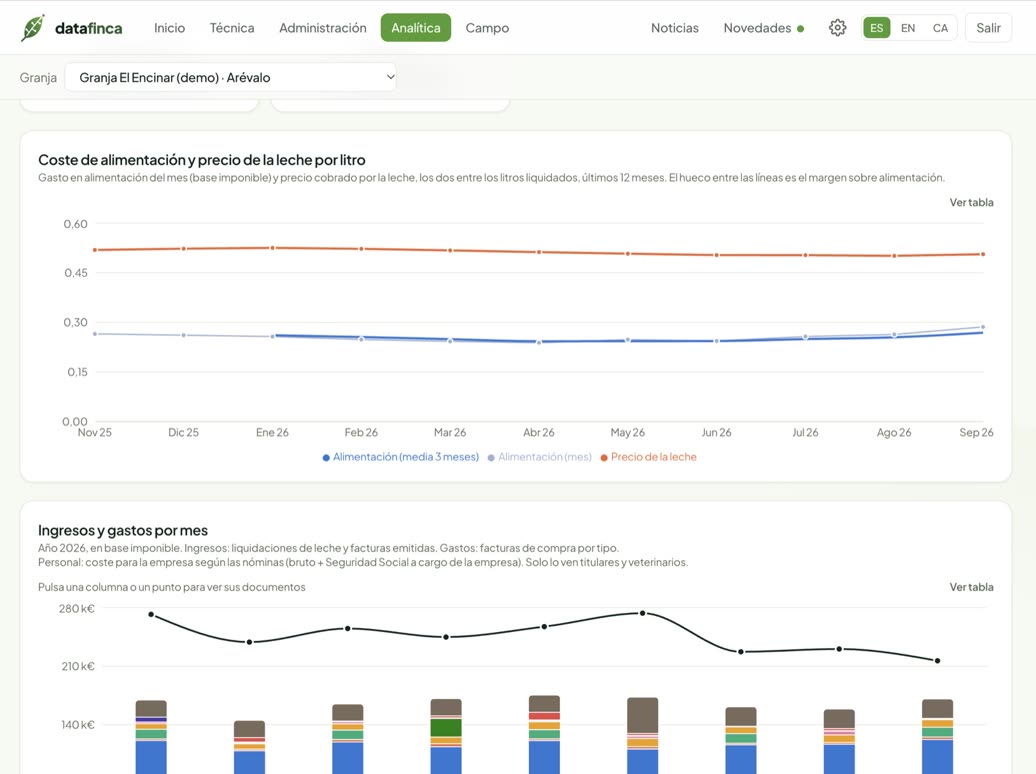Click the "280 k€" y-axis value

(x=77, y=609)
